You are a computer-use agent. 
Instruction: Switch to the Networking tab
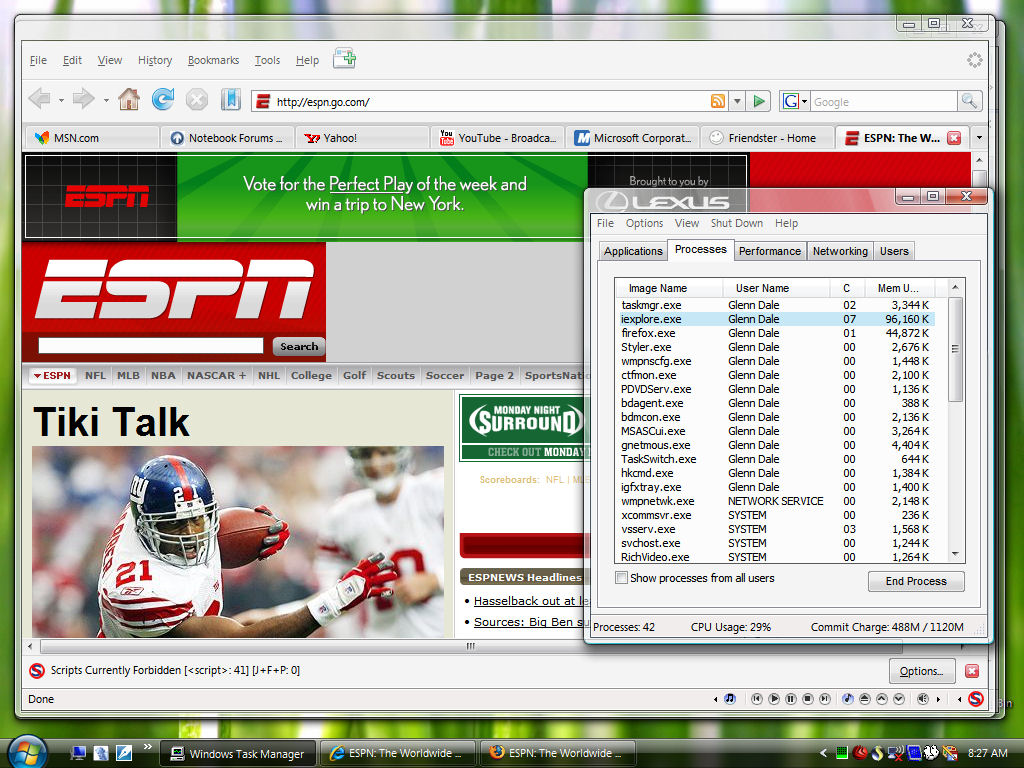click(840, 251)
